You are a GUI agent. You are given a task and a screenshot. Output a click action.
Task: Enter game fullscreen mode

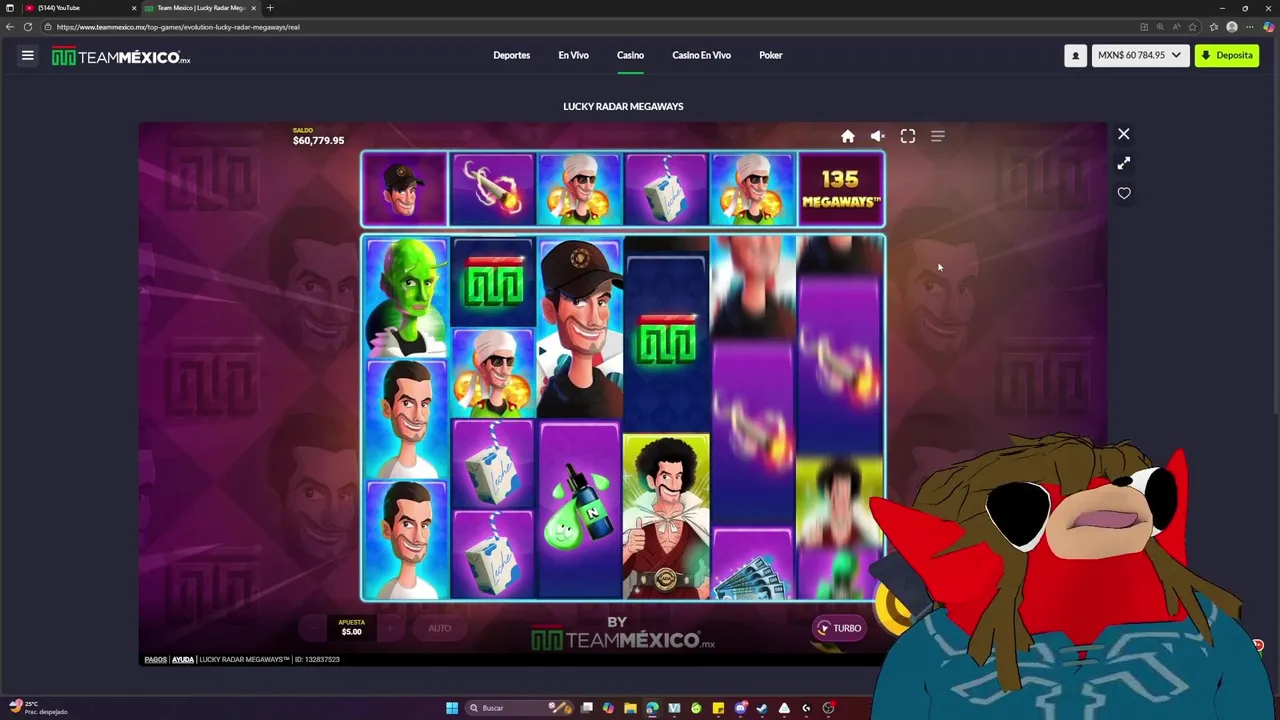(x=908, y=136)
